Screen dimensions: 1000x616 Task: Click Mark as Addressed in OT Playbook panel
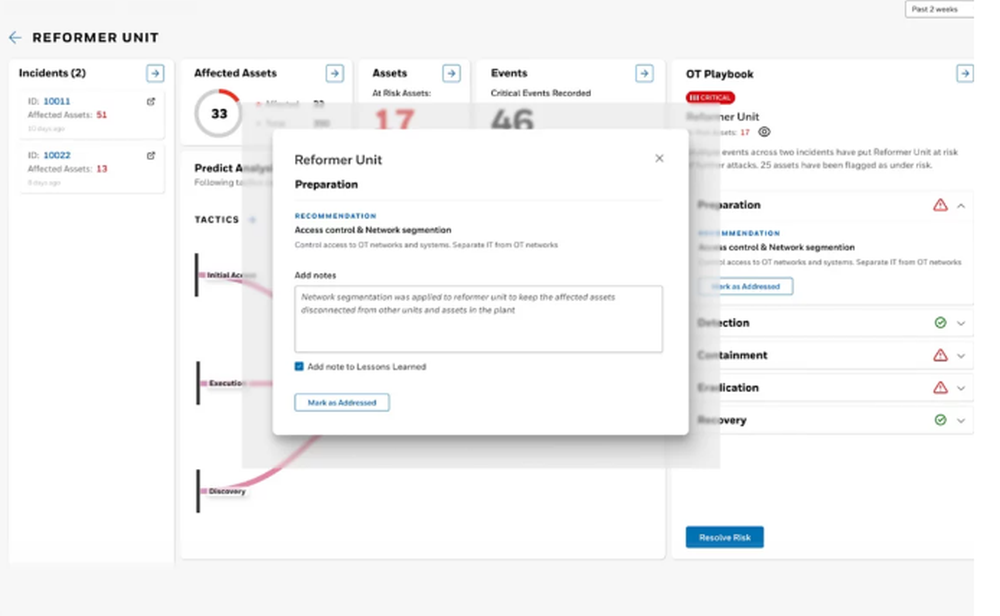[x=746, y=287]
